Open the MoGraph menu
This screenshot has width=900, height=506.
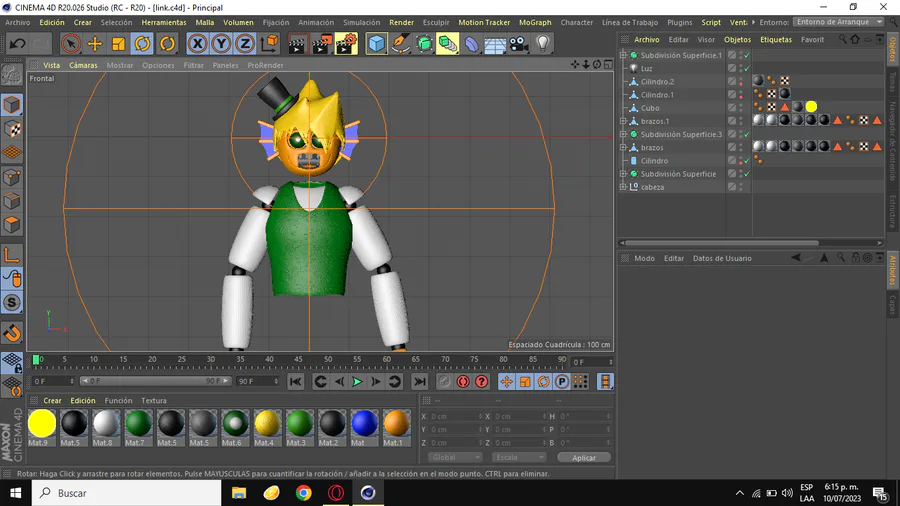click(x=535, y=22)
